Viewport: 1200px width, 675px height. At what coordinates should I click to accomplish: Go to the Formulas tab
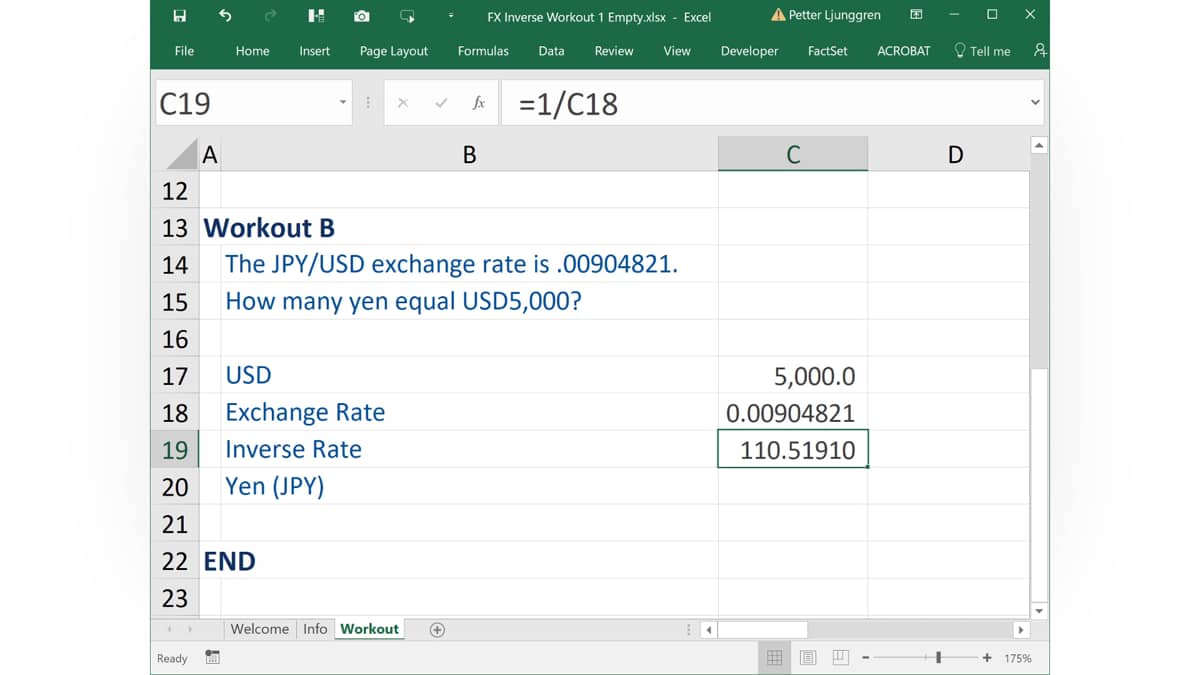(x=483, y=51)
